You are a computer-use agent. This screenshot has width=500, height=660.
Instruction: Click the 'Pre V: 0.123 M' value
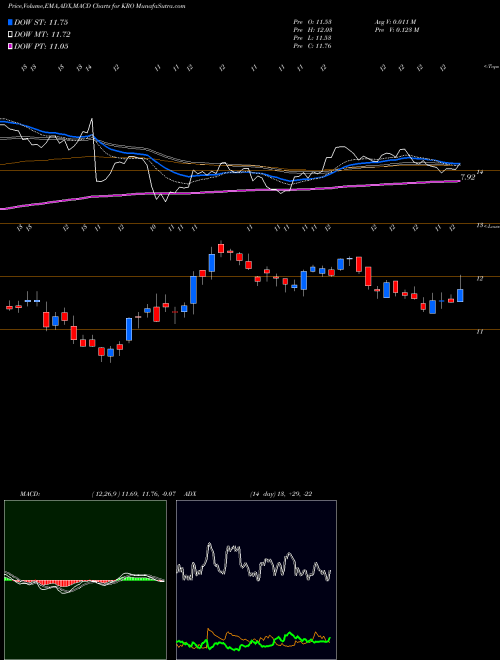coord(396,30)
